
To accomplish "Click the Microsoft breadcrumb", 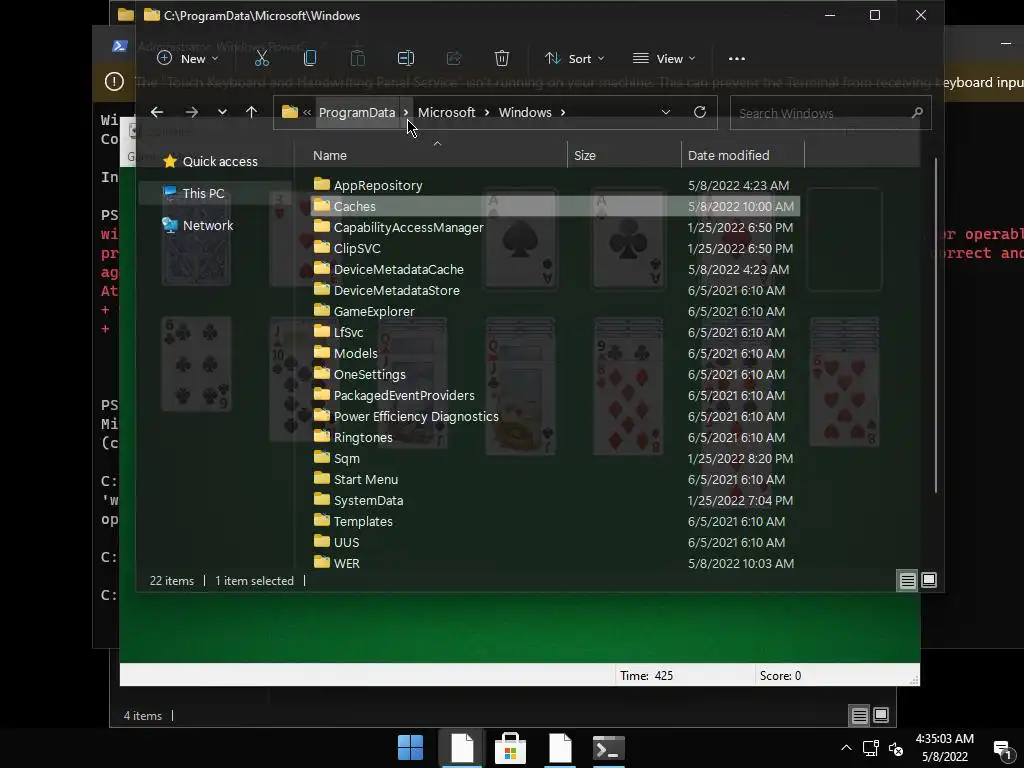I will (x=447, y=112).
